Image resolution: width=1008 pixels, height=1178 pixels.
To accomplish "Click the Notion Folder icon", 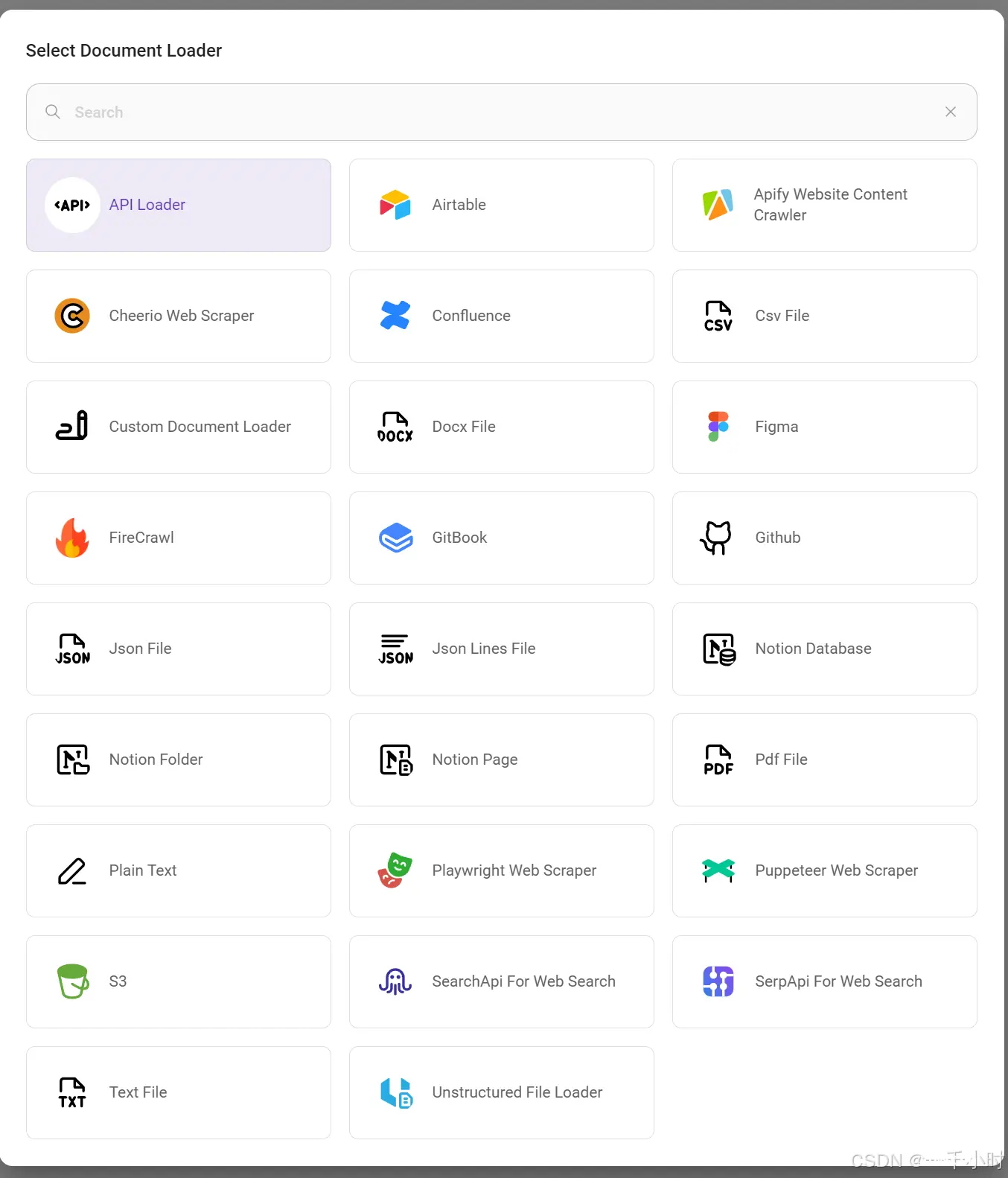I will point(73,760).
